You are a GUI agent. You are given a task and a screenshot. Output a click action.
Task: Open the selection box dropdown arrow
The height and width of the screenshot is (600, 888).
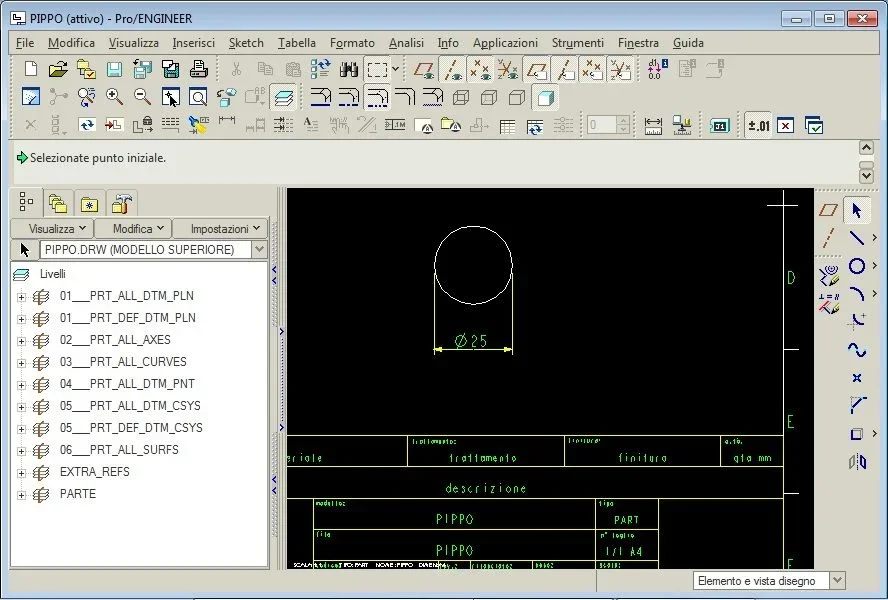point(395,69)
